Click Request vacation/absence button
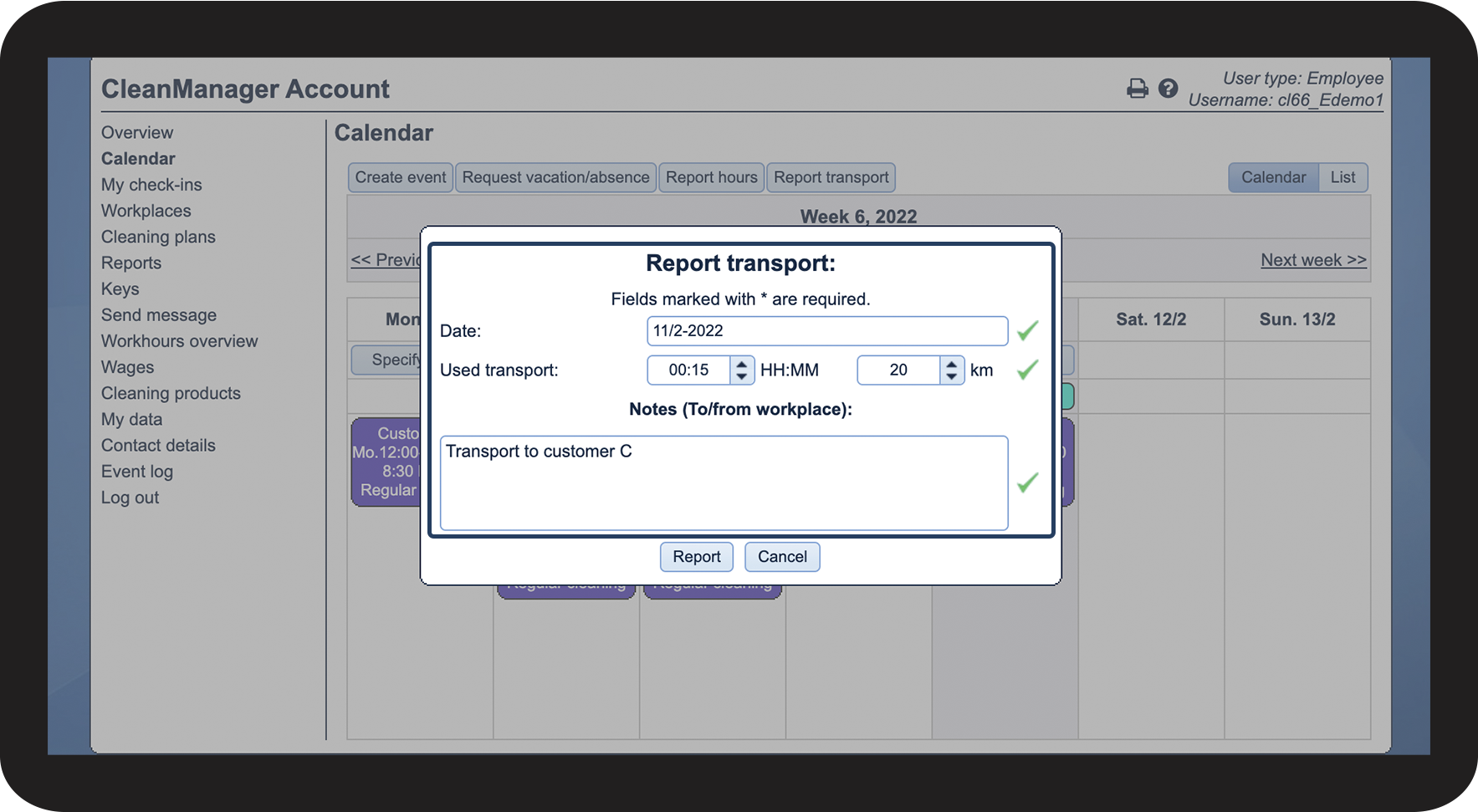1478x812 pixels. point(555,177)
